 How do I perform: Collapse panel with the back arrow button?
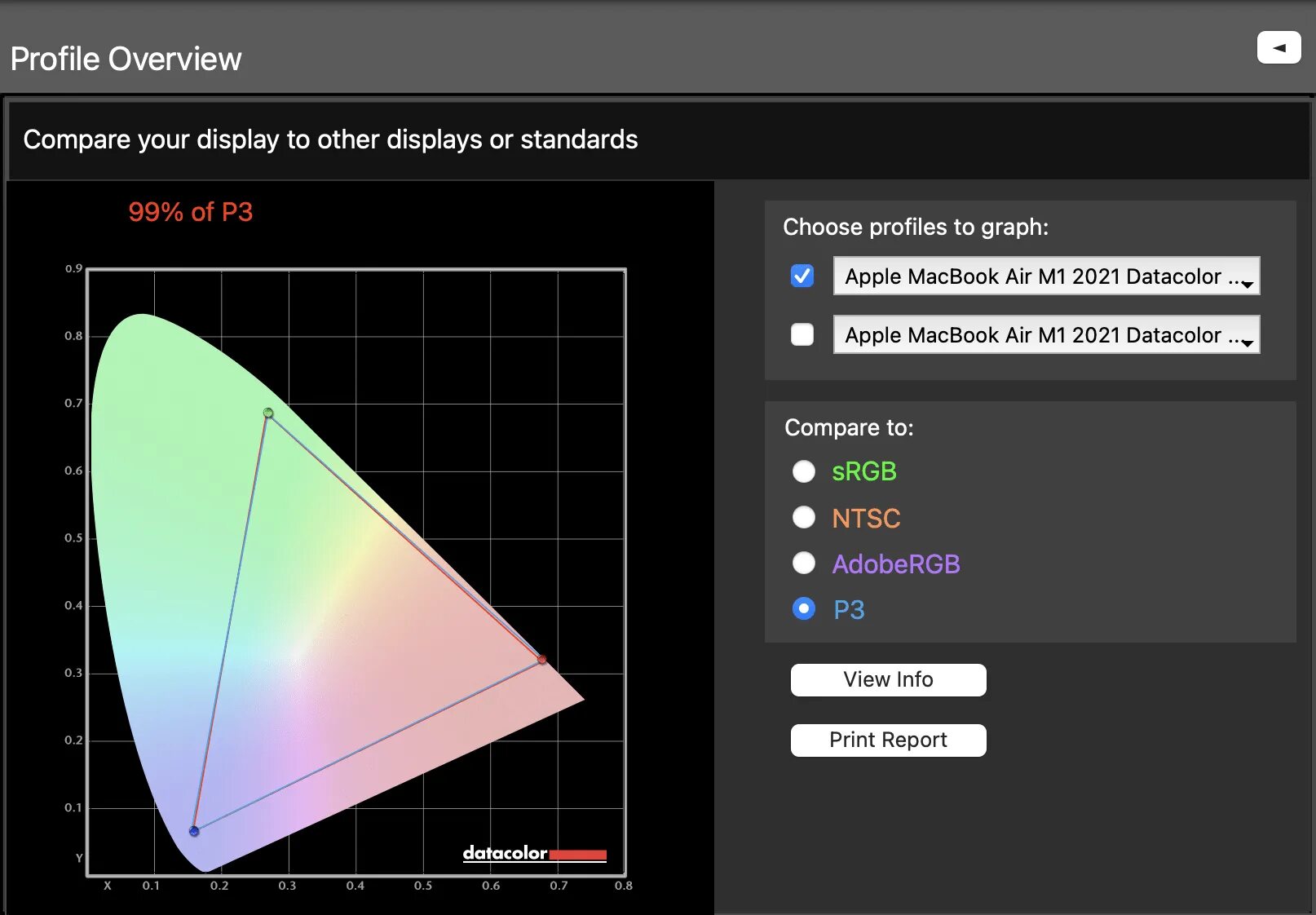tap(1278, 47)
